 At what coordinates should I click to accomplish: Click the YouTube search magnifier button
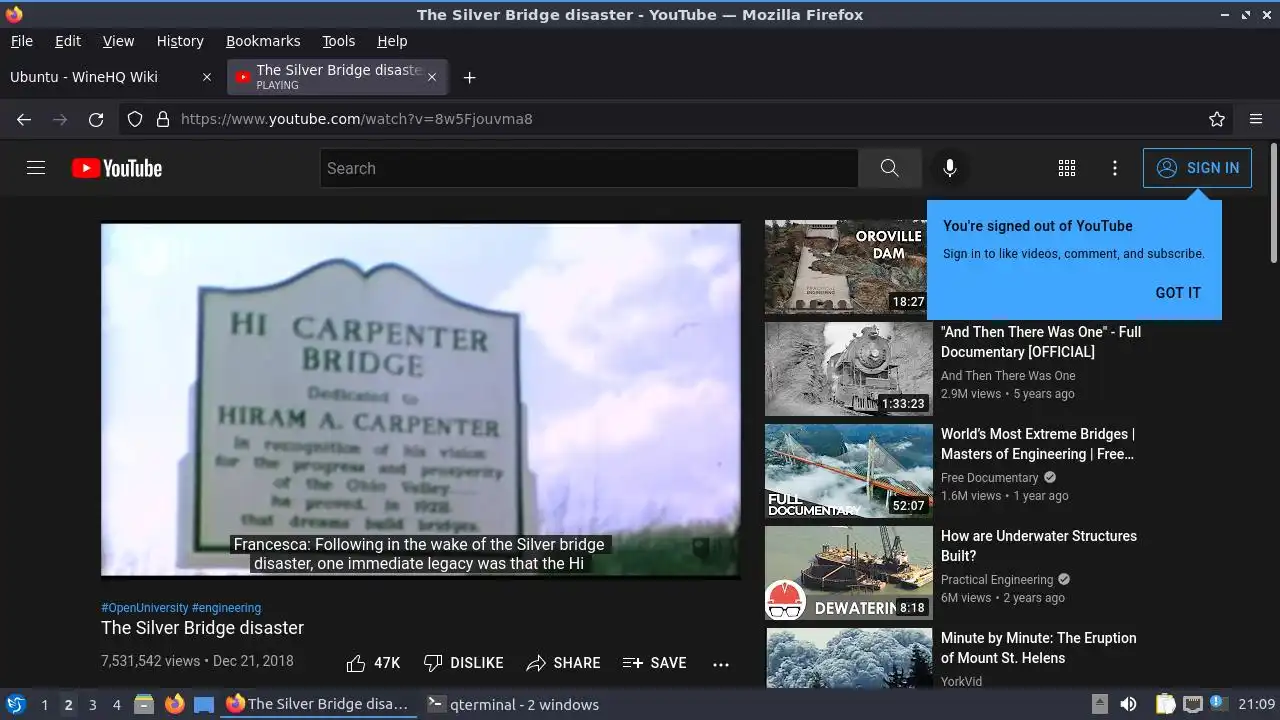click(x=889, y=168)
